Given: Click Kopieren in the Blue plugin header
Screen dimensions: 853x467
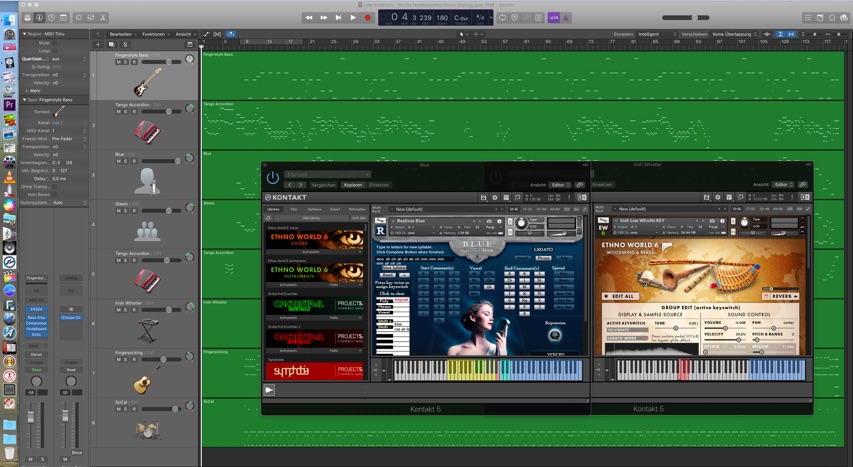Looking at the screenshot, I should tap(353, 185).
